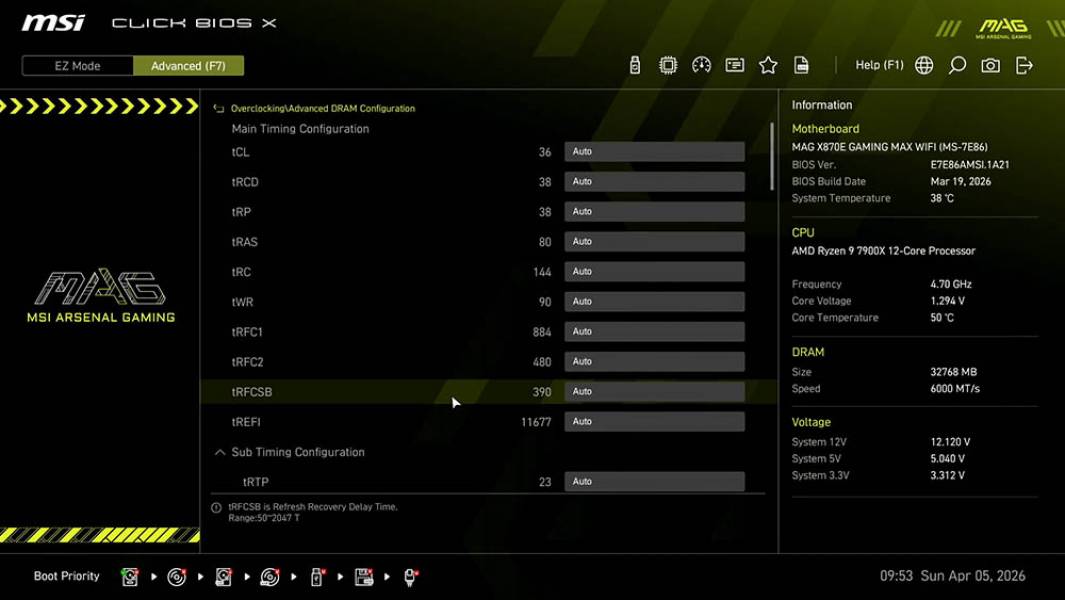The image size is (1065, 600).
Task: Open the tREFI Auto dropdown
Action: pos(654,421)
